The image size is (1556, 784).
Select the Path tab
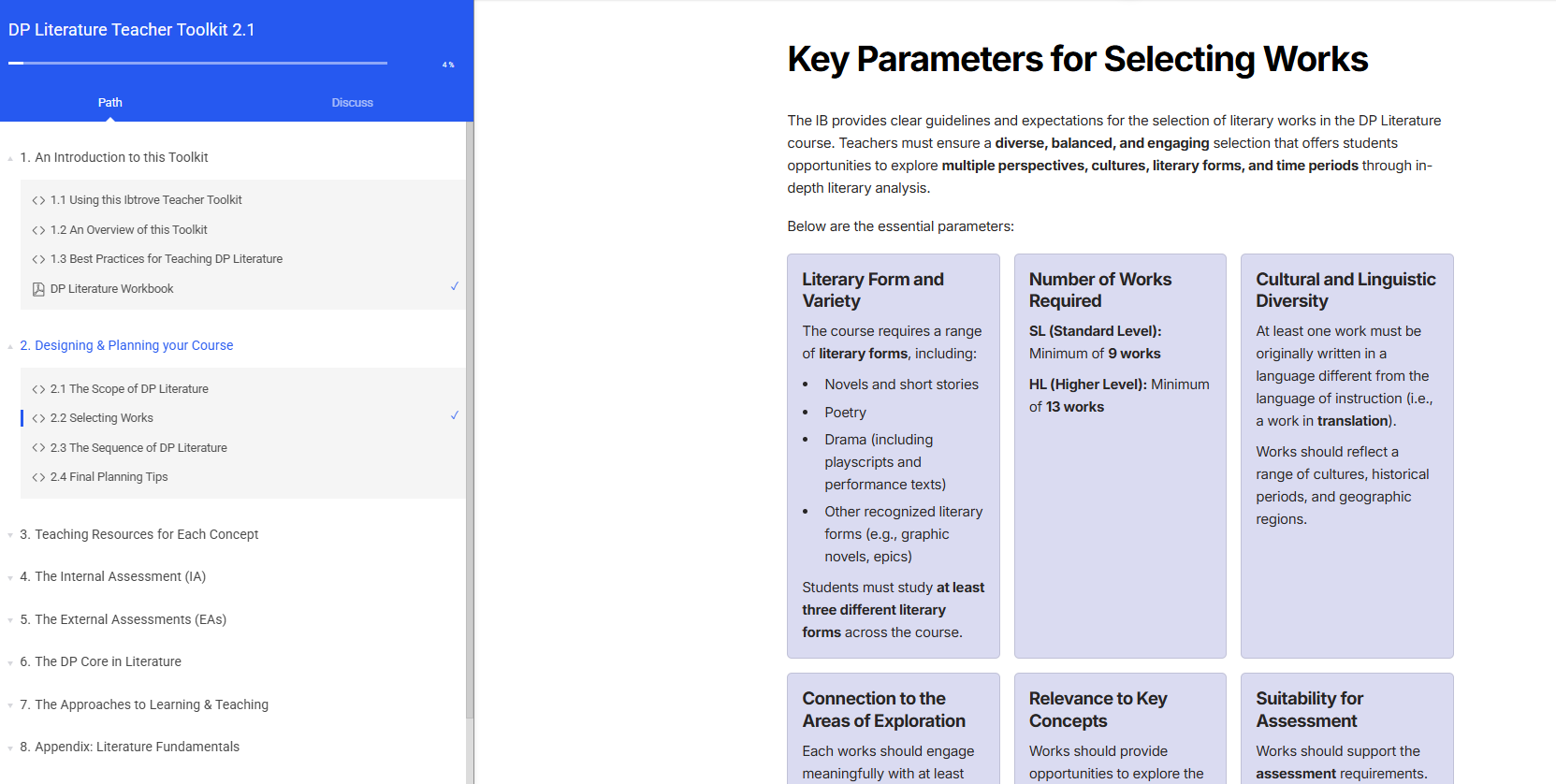coord(110,103)
